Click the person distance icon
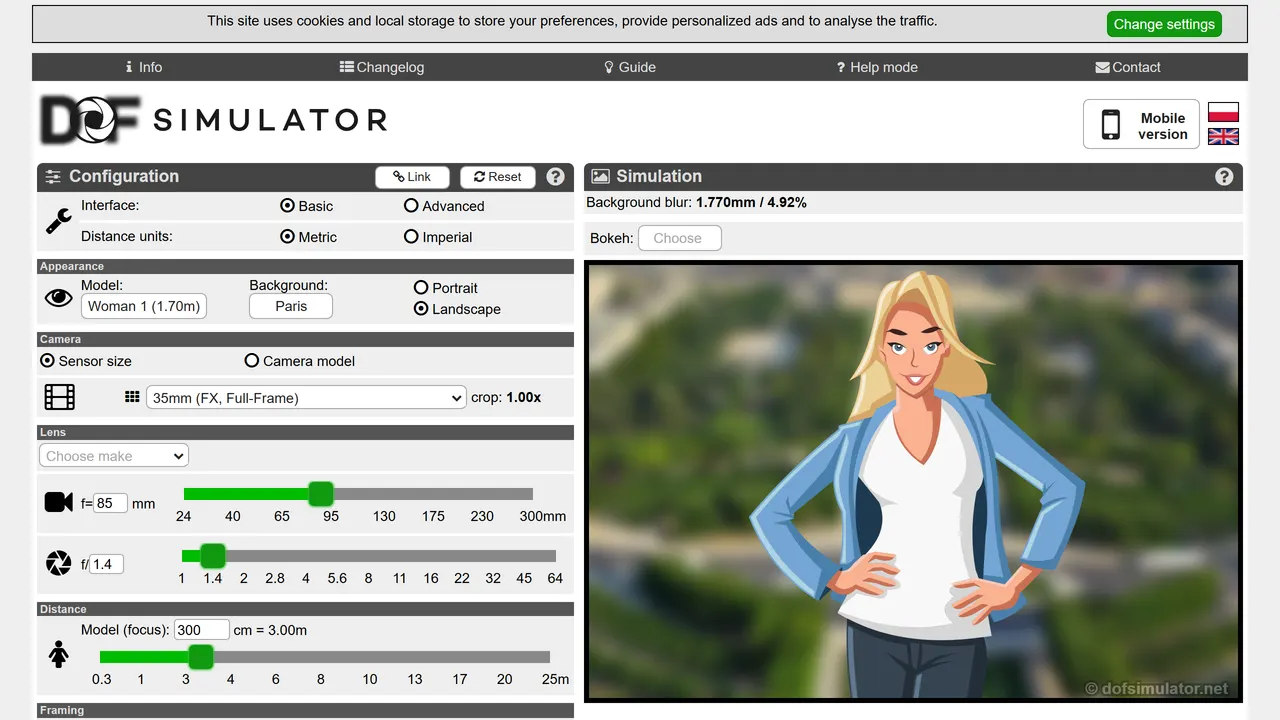This screenshot has width=1280, height=720. click(x=59, y=655)
